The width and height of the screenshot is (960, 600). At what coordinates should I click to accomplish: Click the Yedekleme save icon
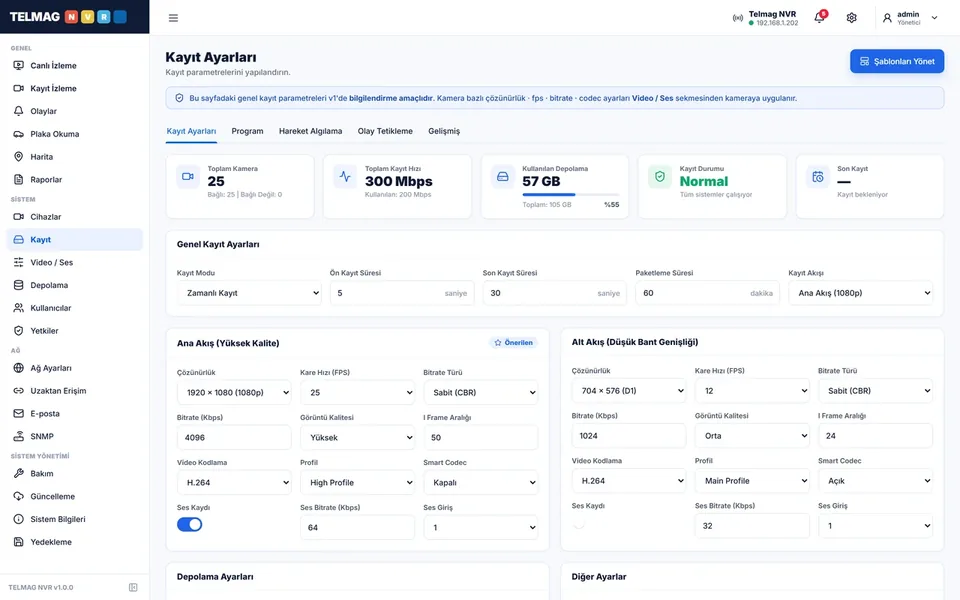tap(18, 542)
